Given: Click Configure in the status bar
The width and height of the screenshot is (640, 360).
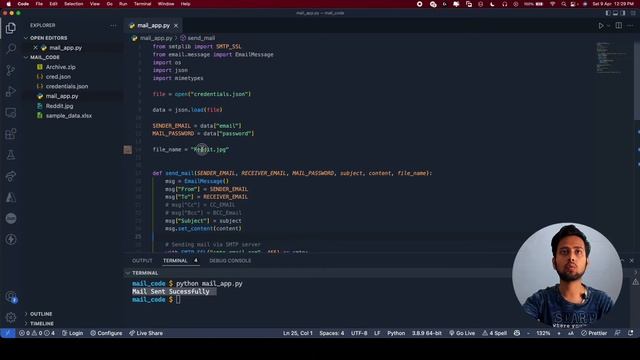Looking at the screenshot, I should (x=106, y=333).
